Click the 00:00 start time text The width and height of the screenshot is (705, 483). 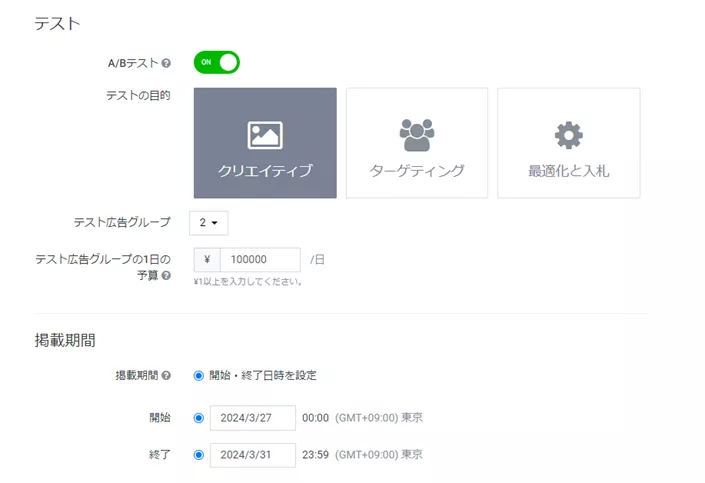[x=315, y=418]
